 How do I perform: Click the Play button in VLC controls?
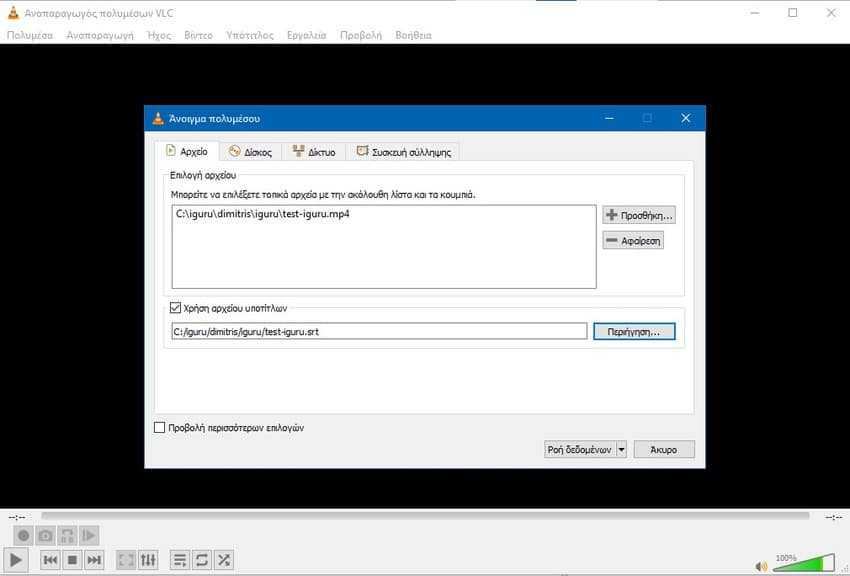pyautogui.click(x=16, y=559)
